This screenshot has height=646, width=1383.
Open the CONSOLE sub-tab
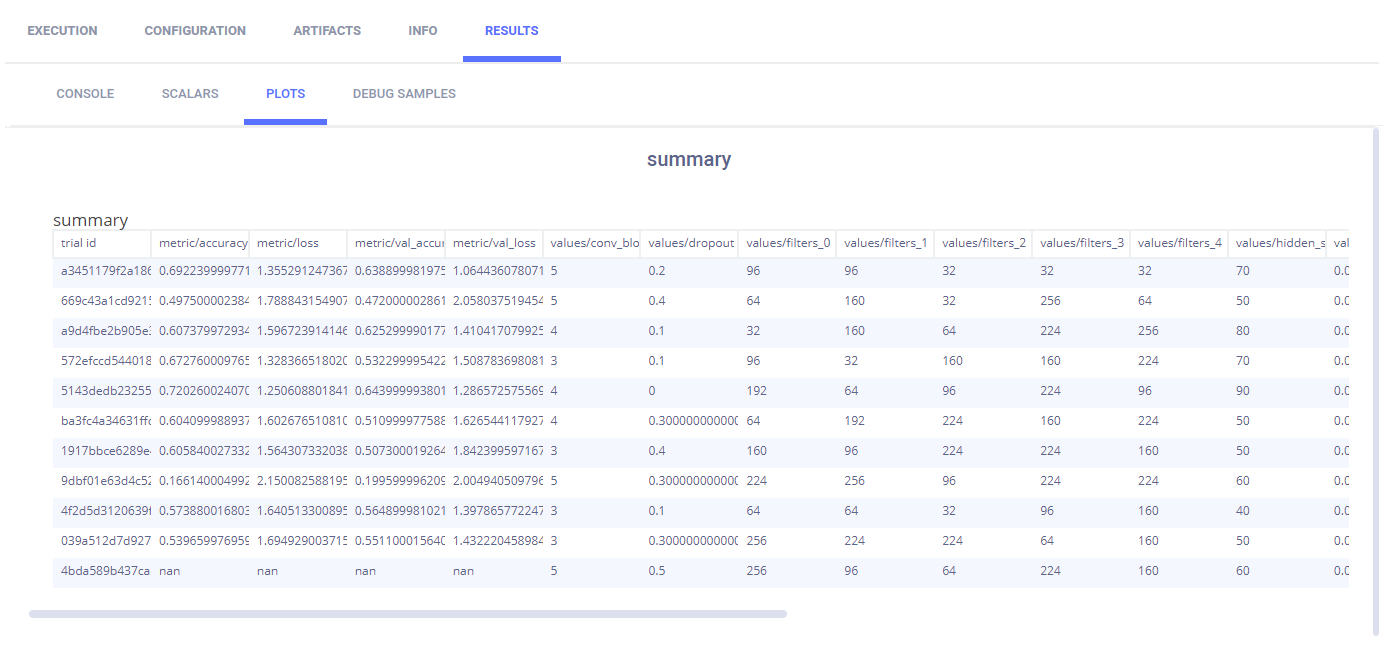[x=85, y=94]
